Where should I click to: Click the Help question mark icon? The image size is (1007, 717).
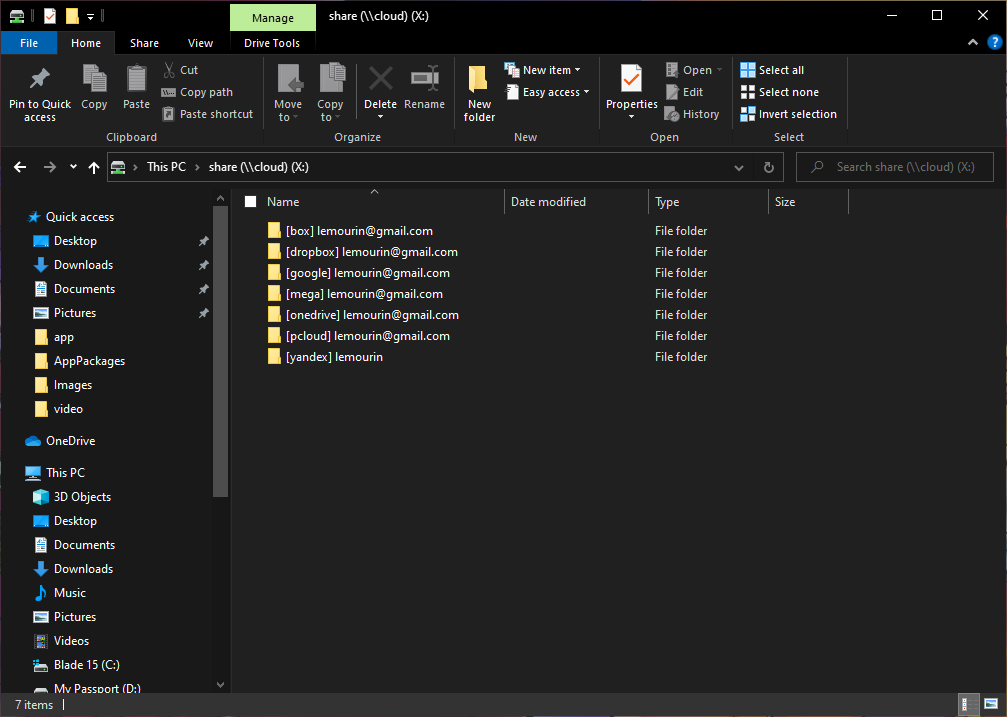[994, 42]
